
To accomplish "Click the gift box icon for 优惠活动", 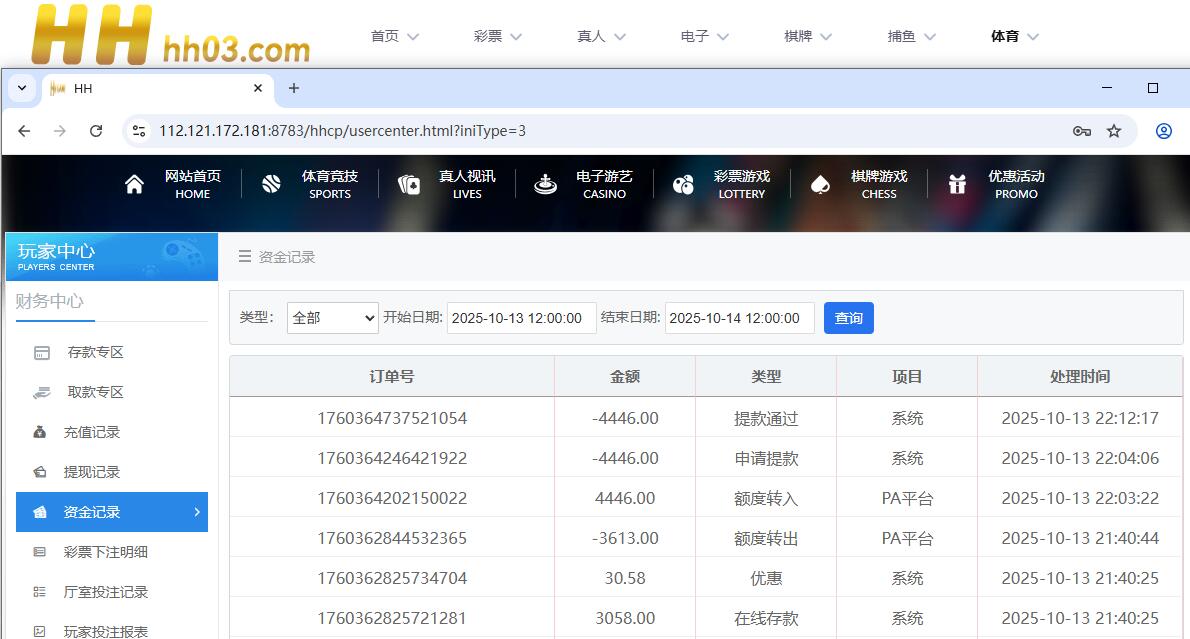I will 958,185.
